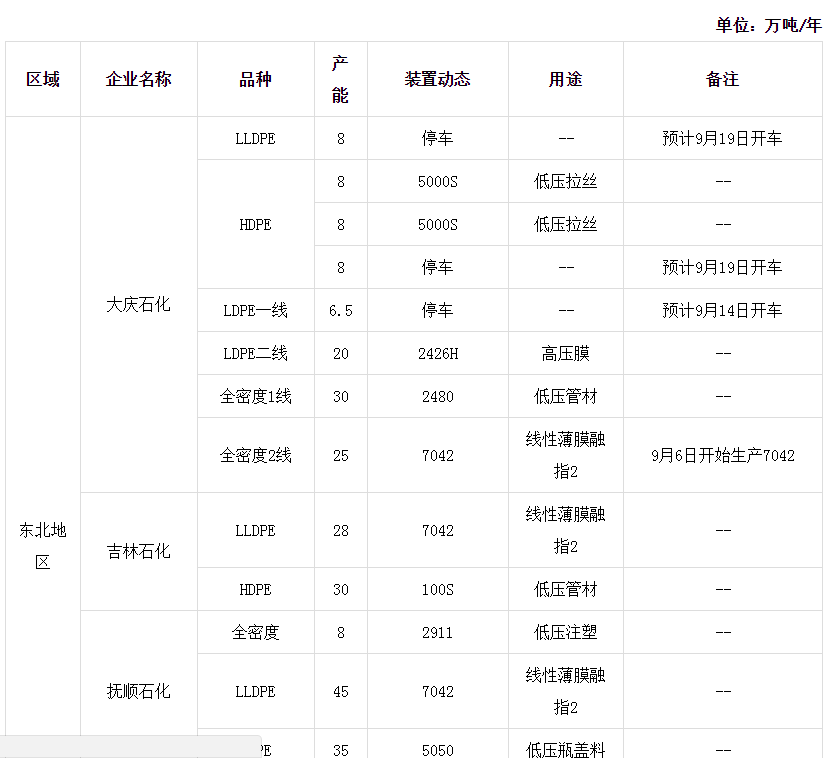Click the 用途 column header
Viewport: 826px width, 758px height.
(x=565, y=79)
